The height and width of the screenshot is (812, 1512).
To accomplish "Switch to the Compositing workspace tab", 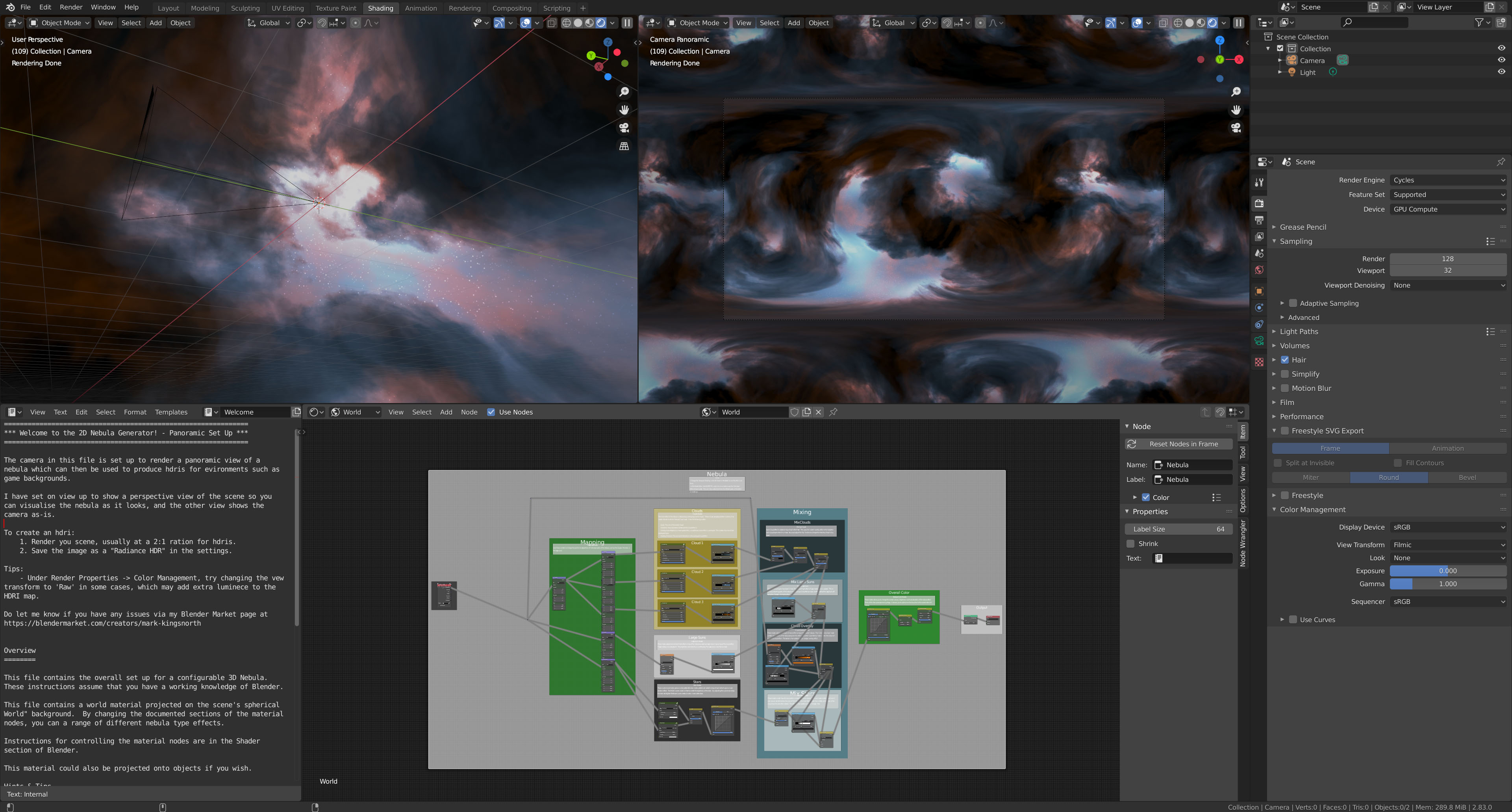I will pos(511,8).
